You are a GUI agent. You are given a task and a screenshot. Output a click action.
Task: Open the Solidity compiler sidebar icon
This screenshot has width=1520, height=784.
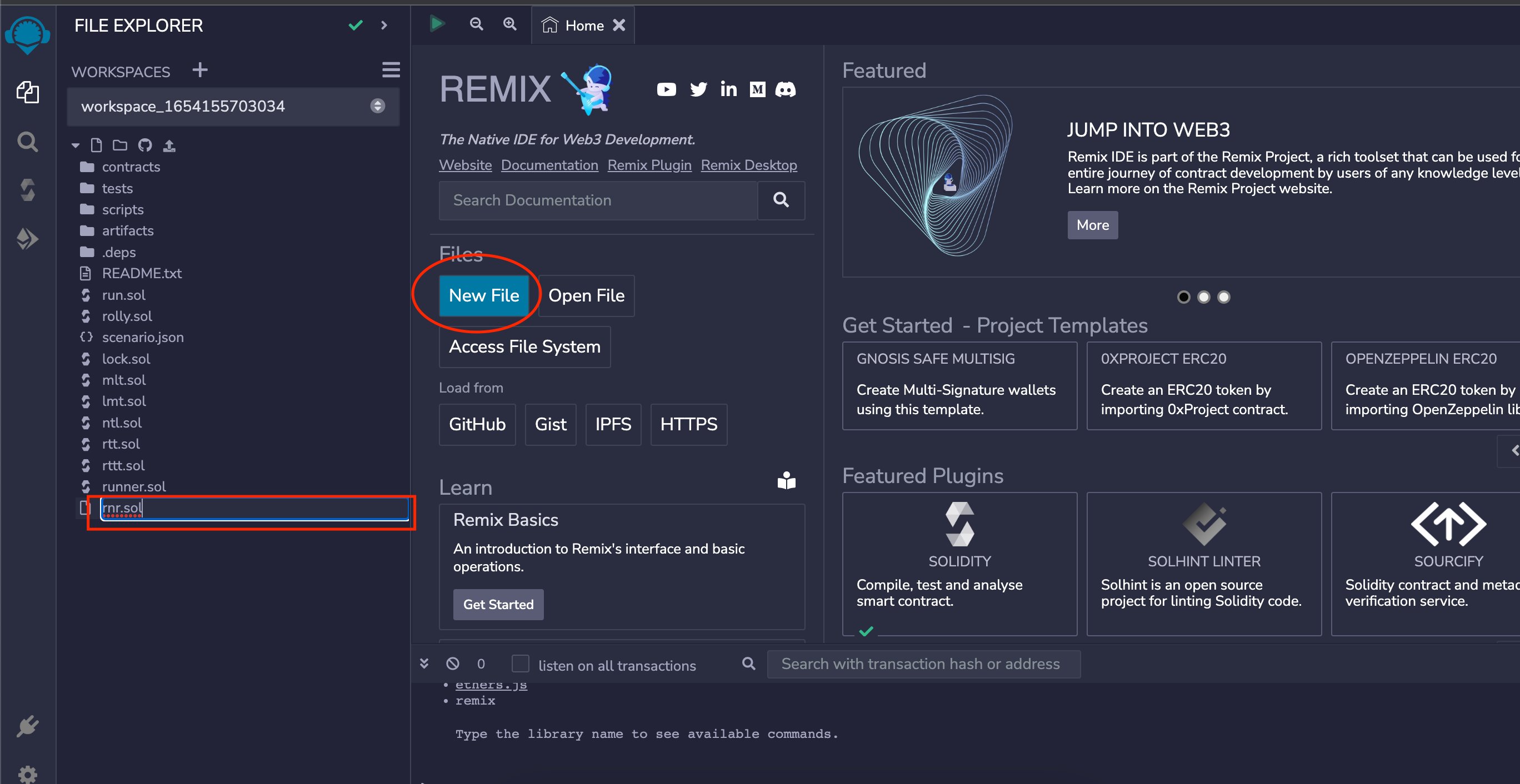pos(27,190)
